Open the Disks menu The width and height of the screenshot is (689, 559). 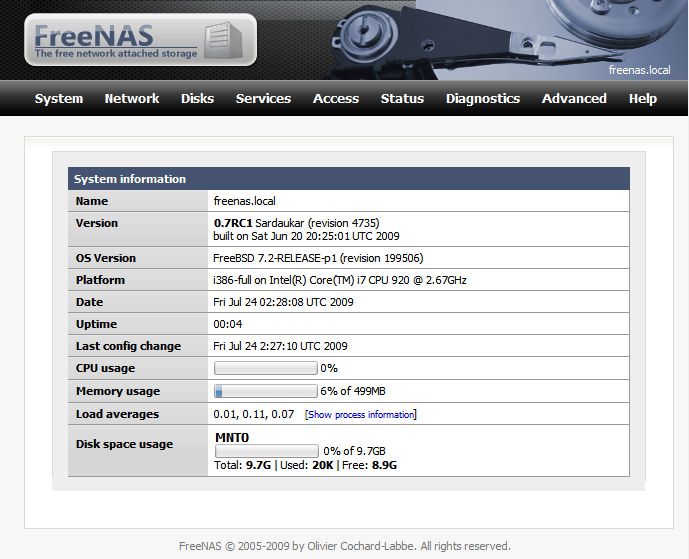[197, 98]
